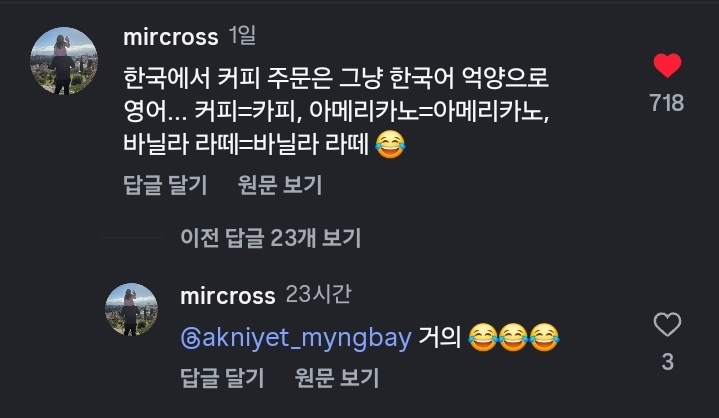The width and height of the screenshot is (719, 418).
Task: Open mircross avatar on the top comment
Action: (x=66, y=59)
